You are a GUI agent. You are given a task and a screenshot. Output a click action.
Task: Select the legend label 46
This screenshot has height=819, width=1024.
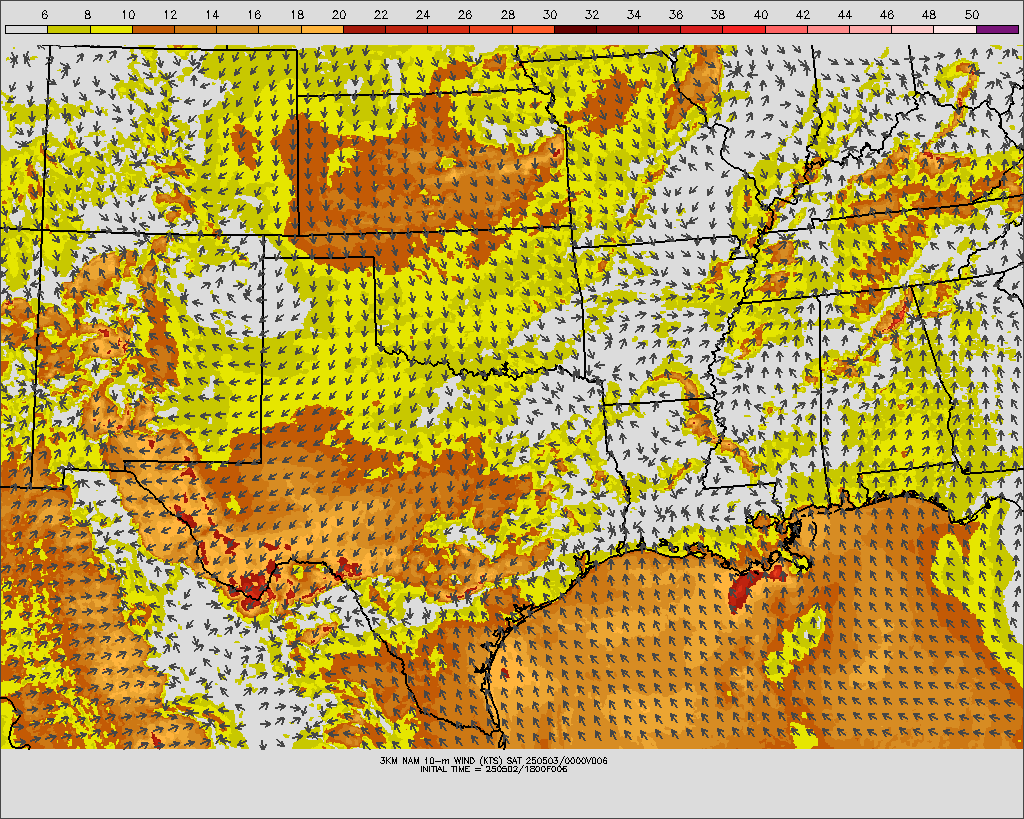[887, 14]
